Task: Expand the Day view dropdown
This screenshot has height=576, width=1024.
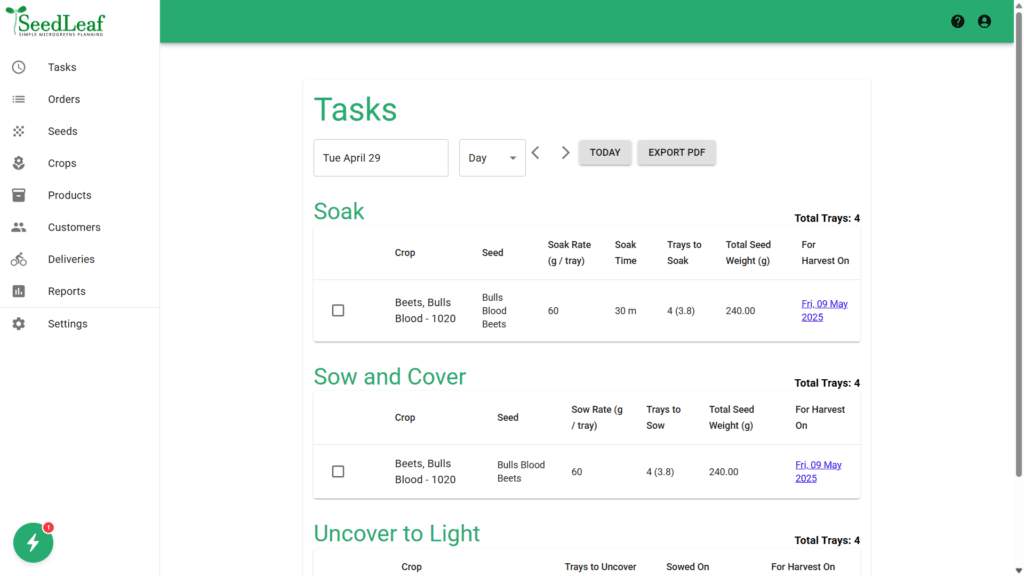Action: point(492,158)
